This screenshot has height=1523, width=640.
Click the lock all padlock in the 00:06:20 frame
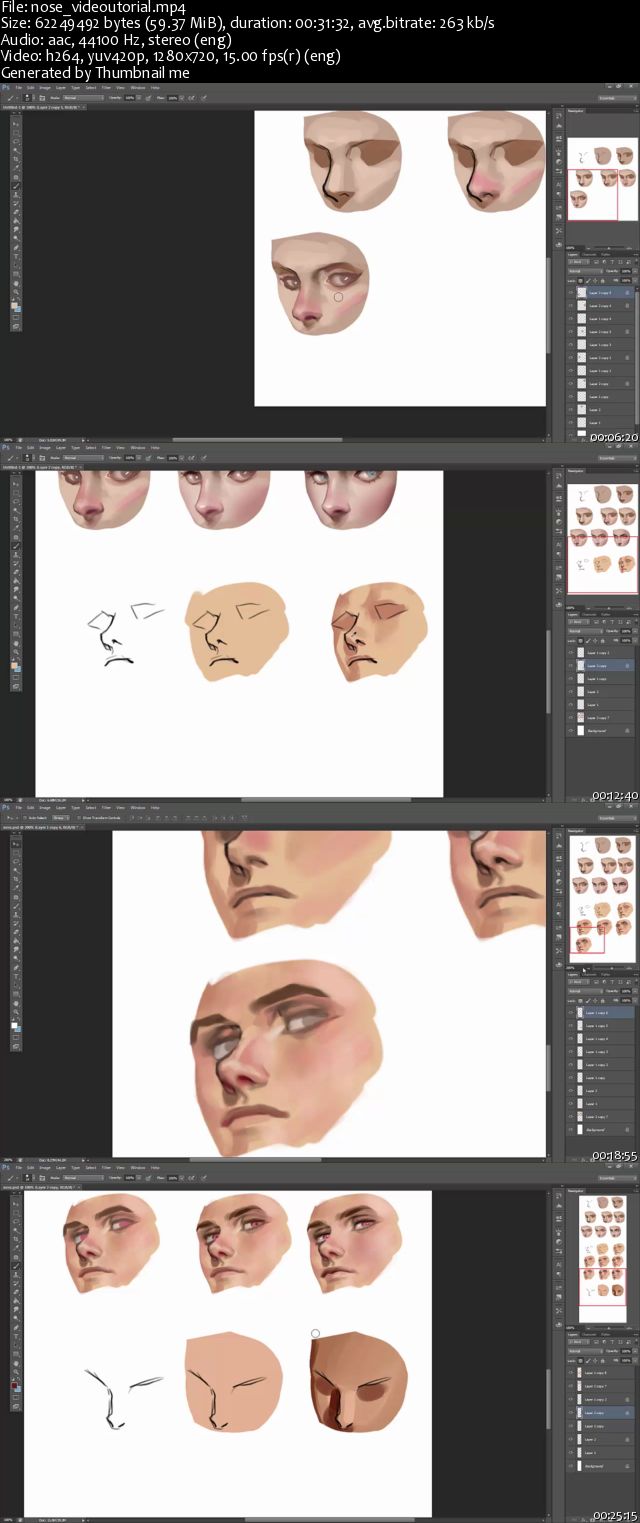click(602, 281)
